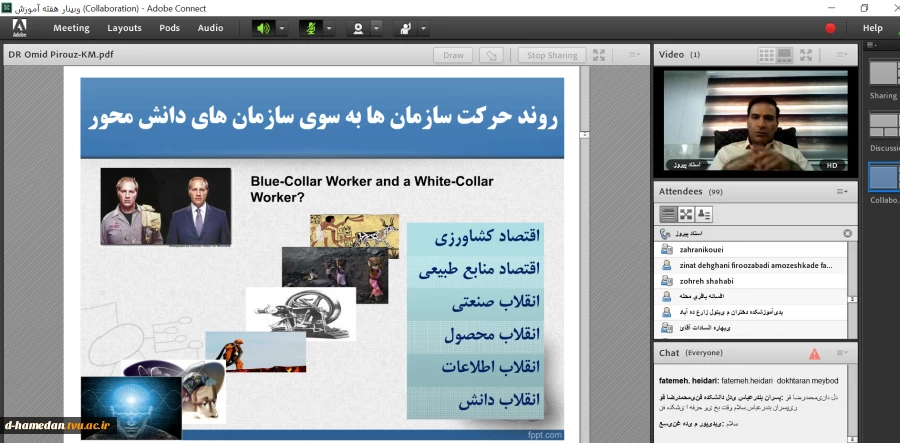The width and height of the screenshot is (900, 443).
Task: Select the Sharing layout thumbnail
Action: [884, 73]
